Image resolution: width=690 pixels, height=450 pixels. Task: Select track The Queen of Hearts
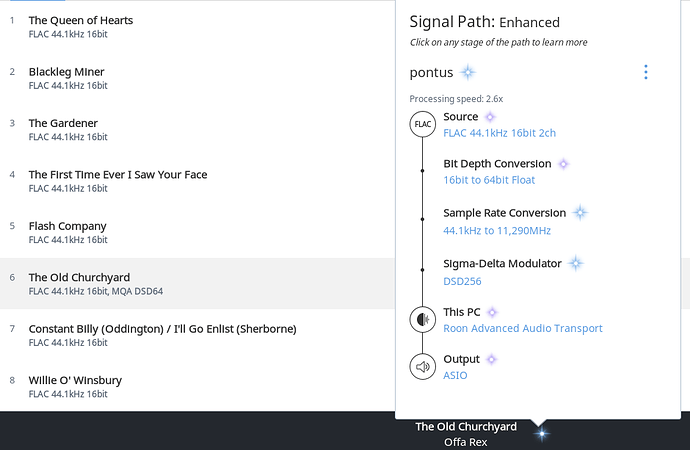point(197,26)
